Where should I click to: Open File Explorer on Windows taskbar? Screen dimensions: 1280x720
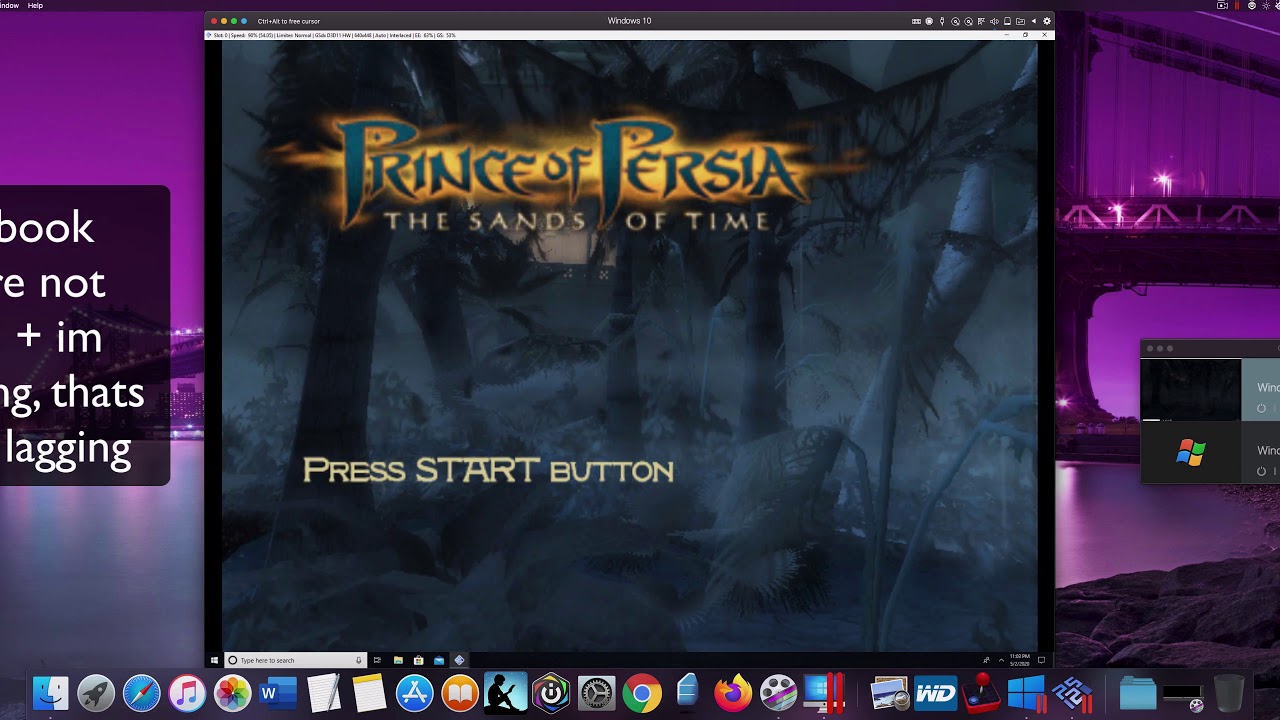pos(398,660)
